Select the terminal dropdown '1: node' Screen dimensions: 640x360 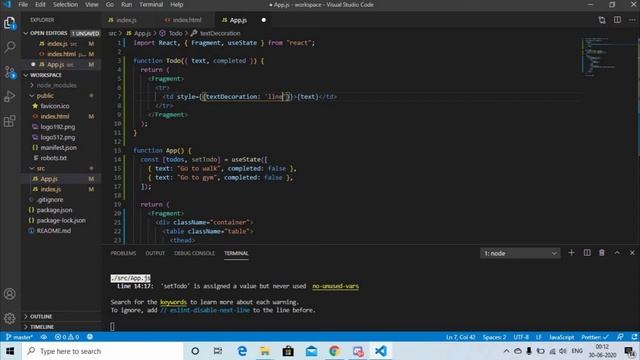pos(520,253)
